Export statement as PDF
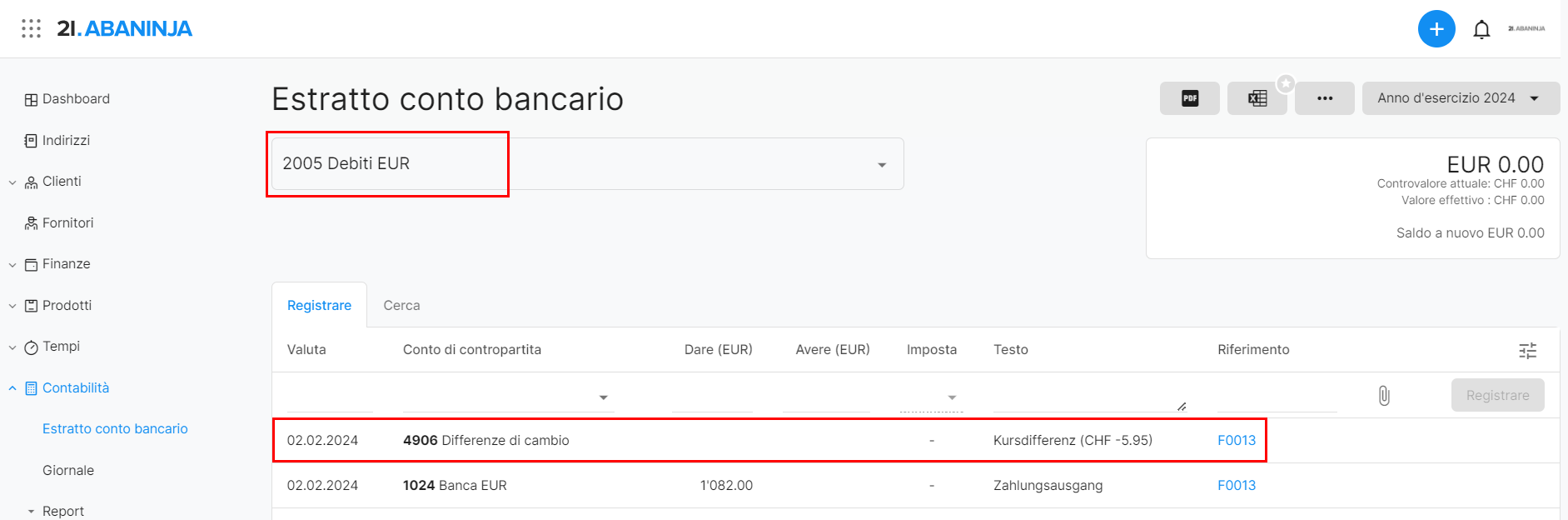Viewport: 1568px width, 520px height. pos(1190,98)
